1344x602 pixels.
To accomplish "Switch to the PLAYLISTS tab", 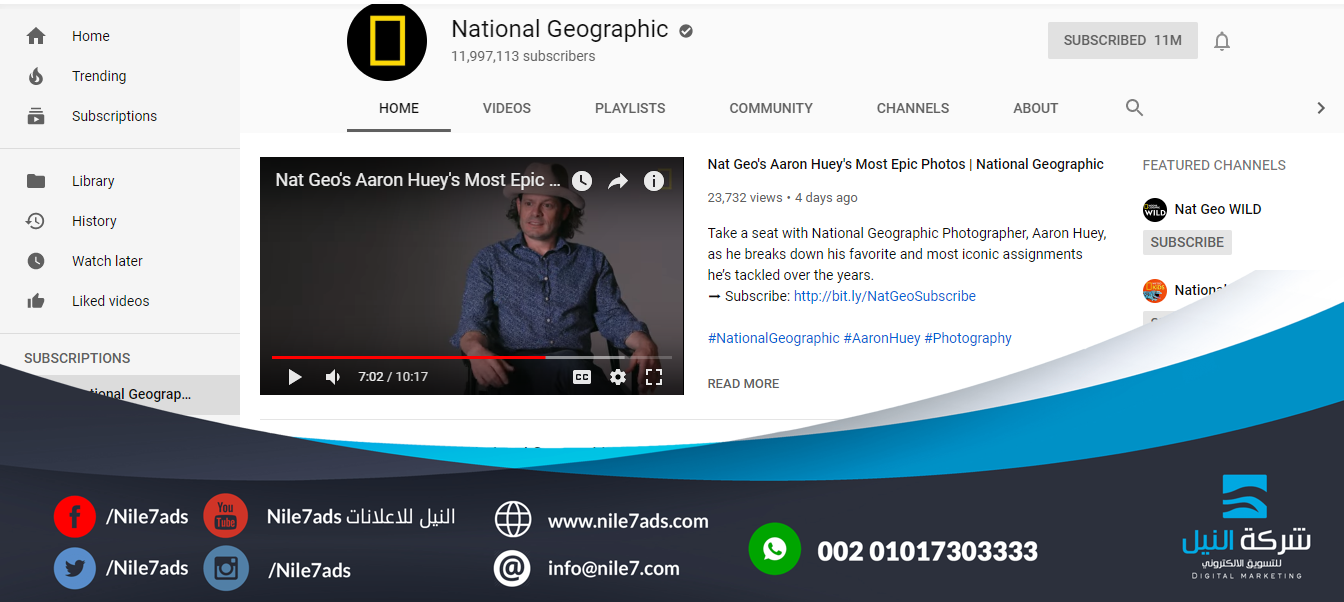I will click(630, 108).
